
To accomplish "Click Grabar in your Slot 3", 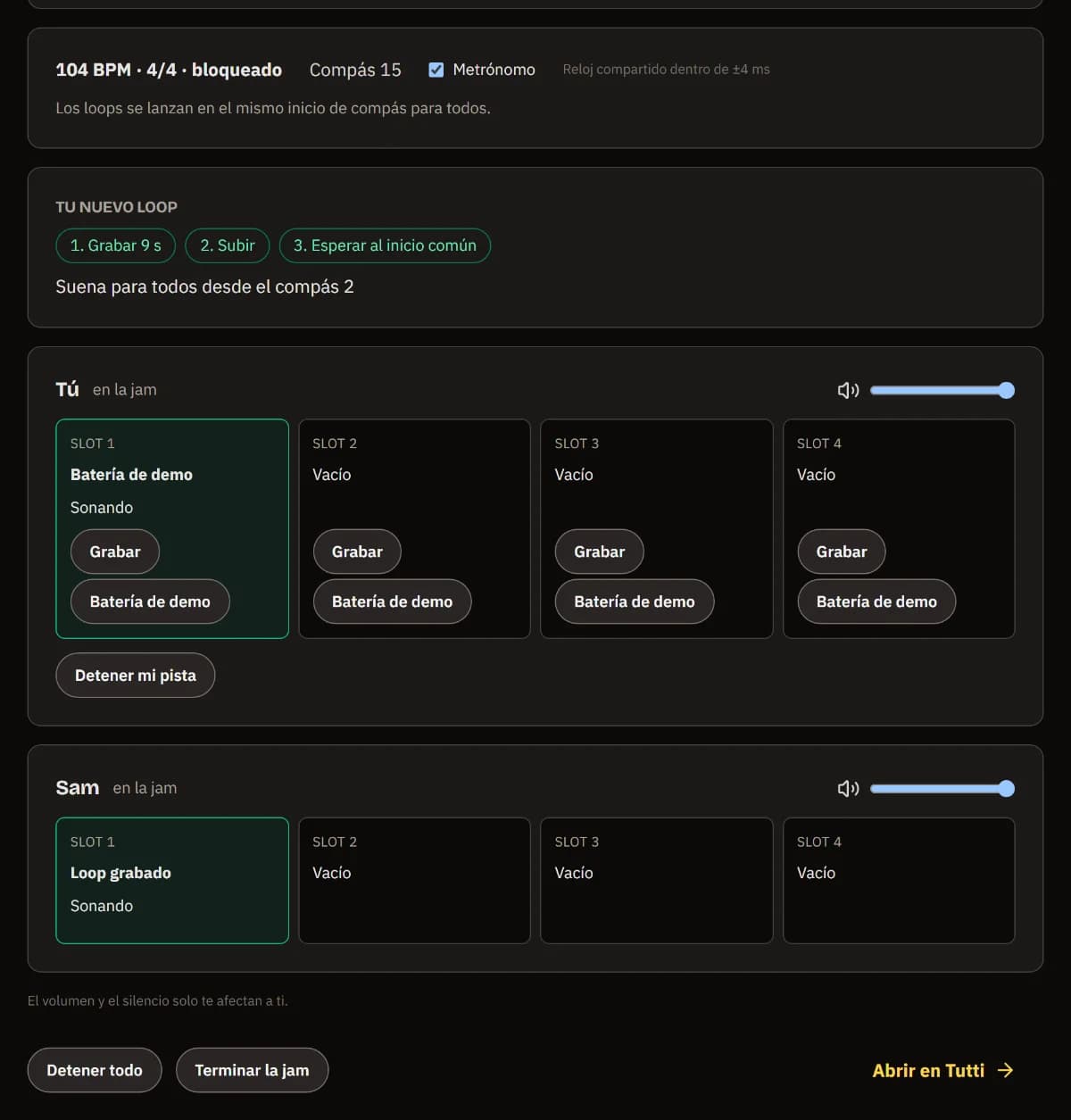I will point(600,552).
